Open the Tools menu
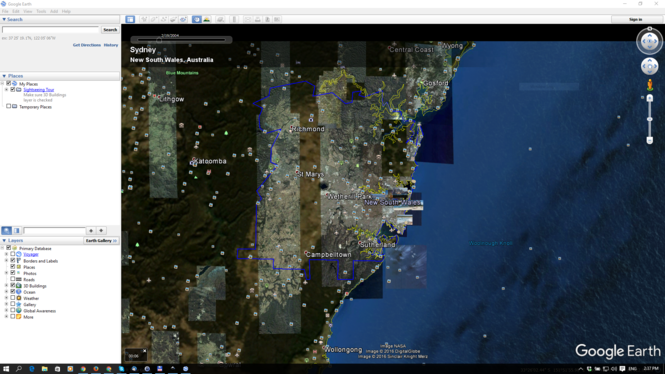 pos(41,11)
